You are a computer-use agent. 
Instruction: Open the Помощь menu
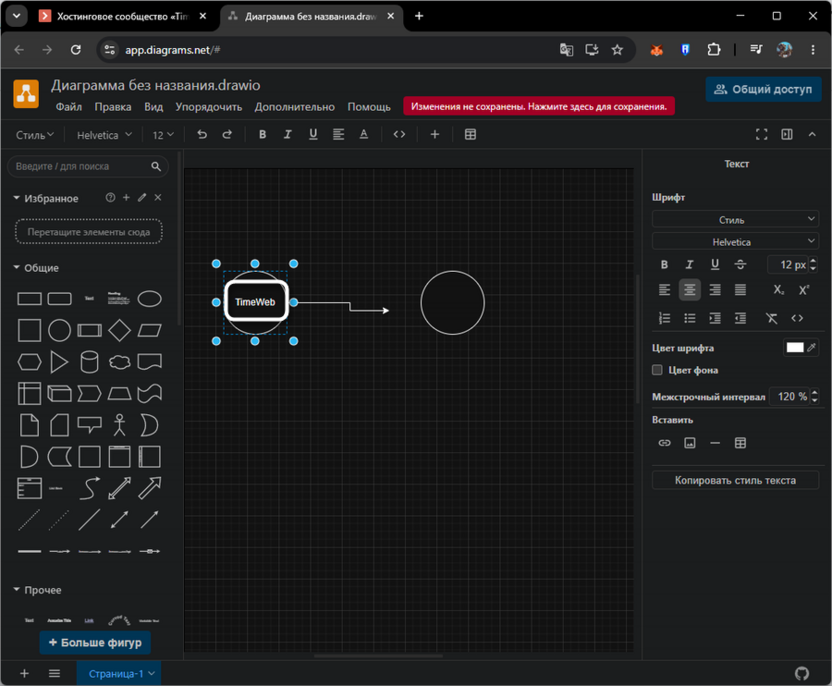tap(369, 107)
